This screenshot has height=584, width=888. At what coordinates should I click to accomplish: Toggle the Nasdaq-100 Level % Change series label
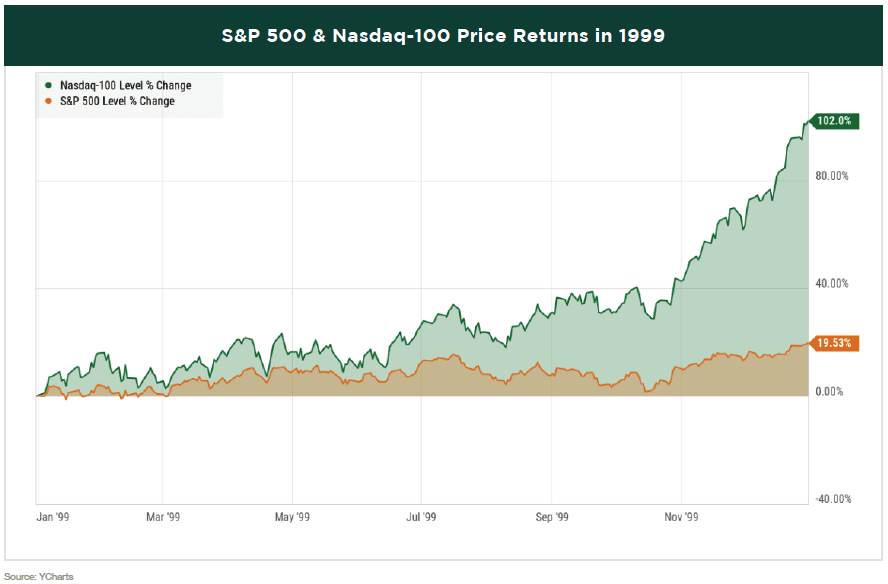tap(125, 86)
